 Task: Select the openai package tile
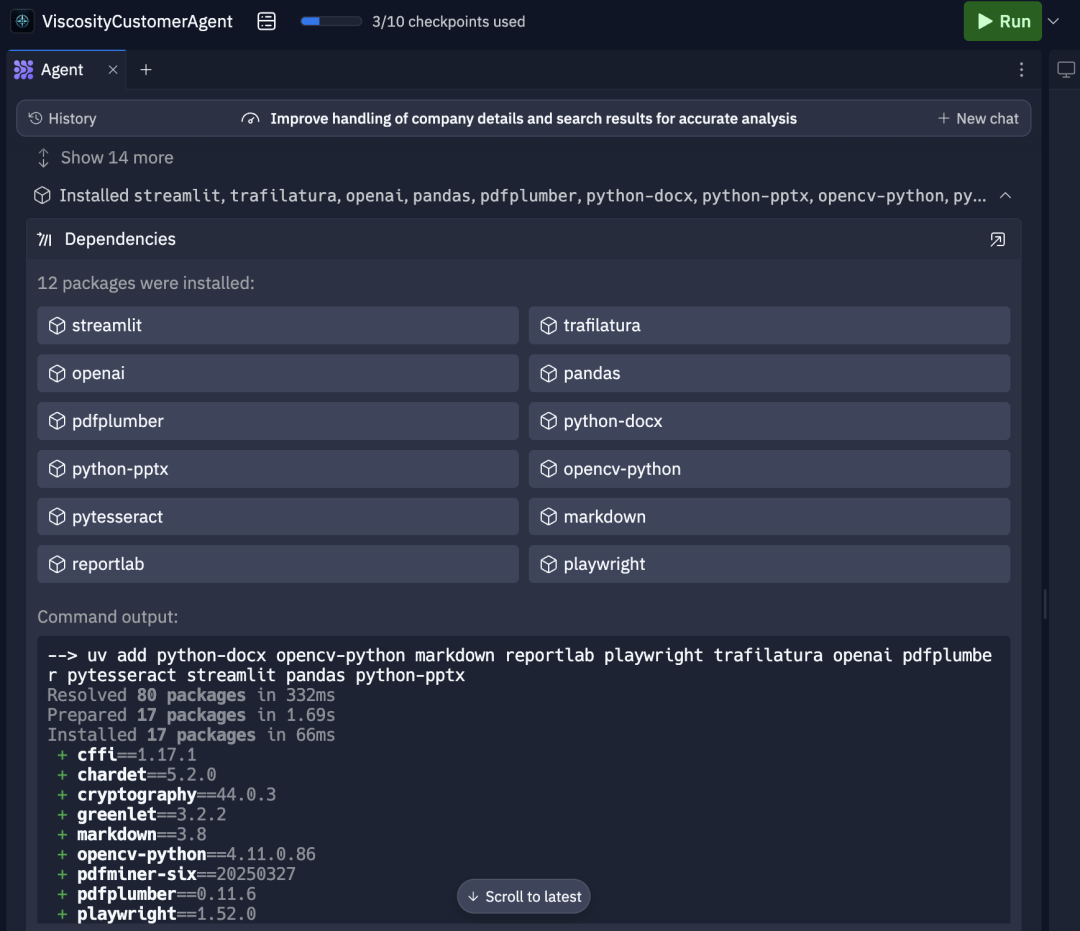click(x=278, y=373)
